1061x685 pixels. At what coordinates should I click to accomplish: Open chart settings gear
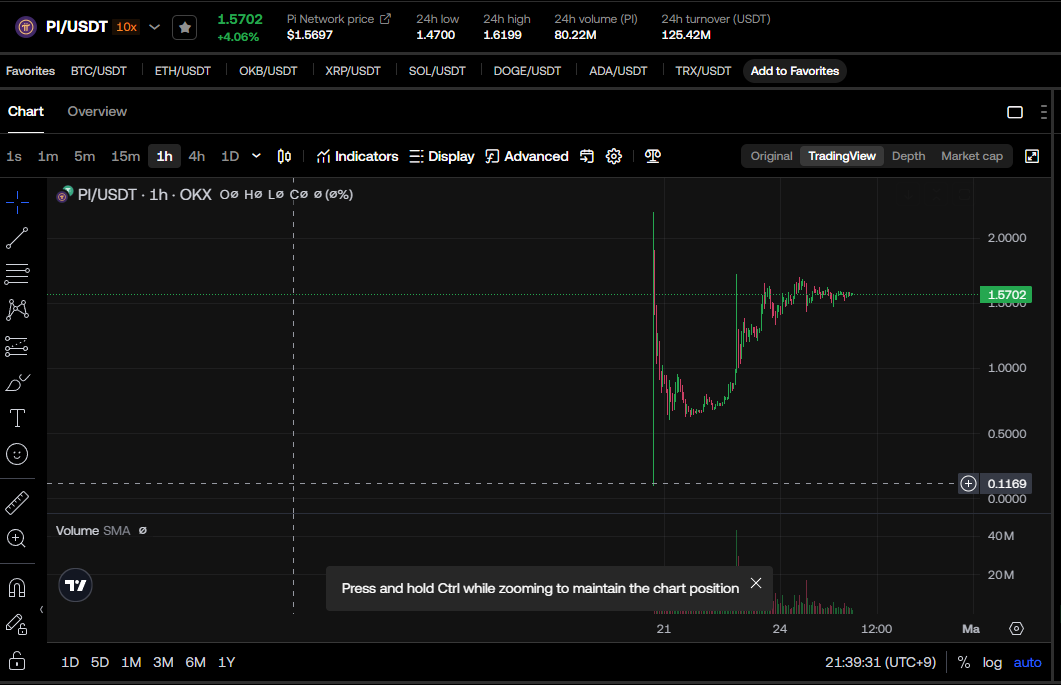pos(614,156)
